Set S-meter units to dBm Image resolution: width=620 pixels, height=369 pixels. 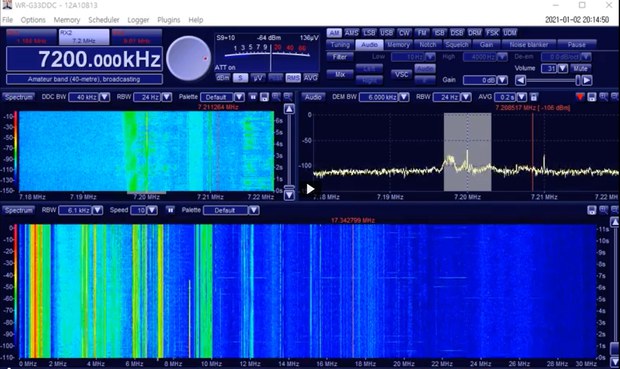point(223,78)
